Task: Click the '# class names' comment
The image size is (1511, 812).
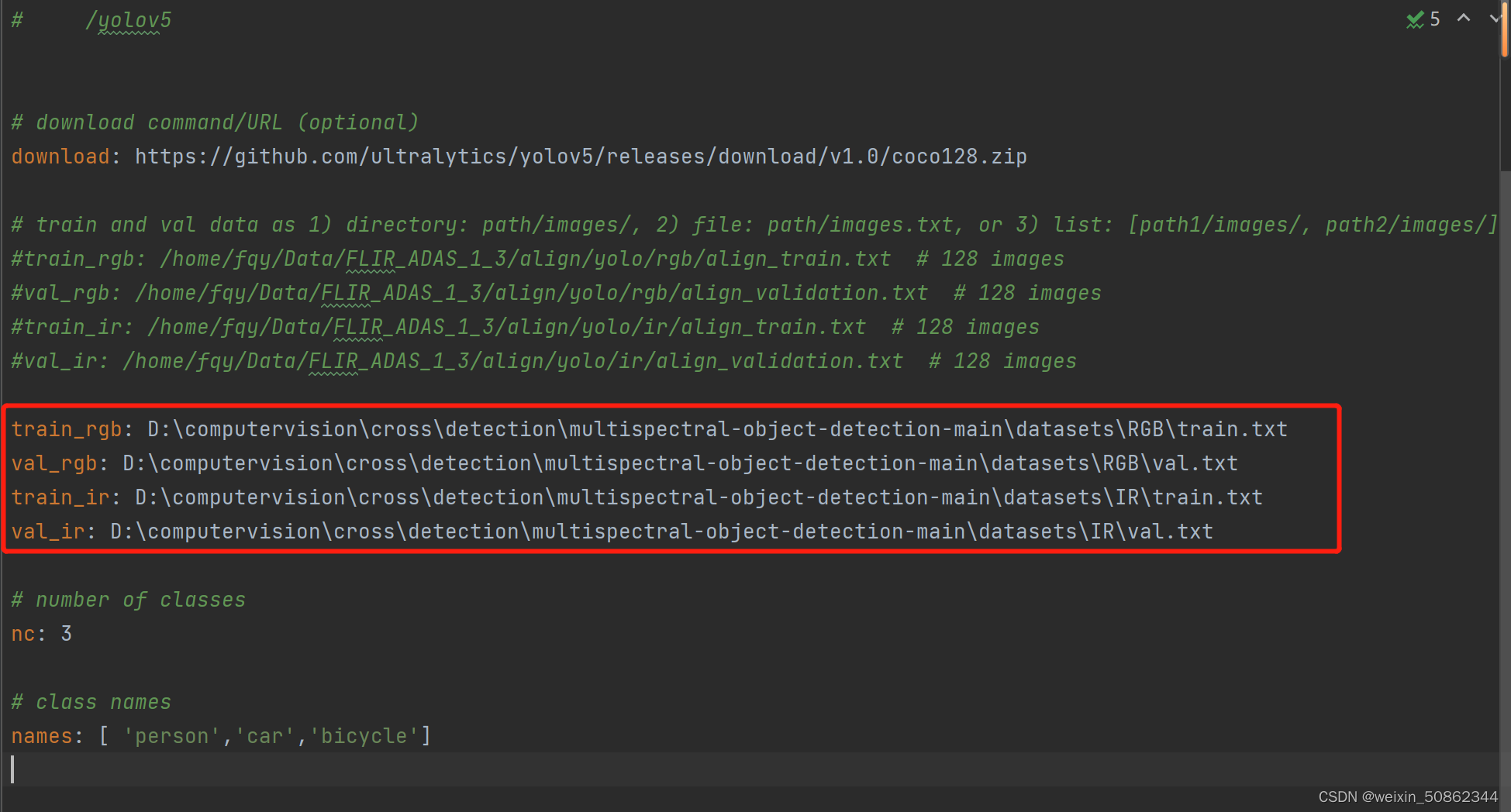Action: (91, 702)
